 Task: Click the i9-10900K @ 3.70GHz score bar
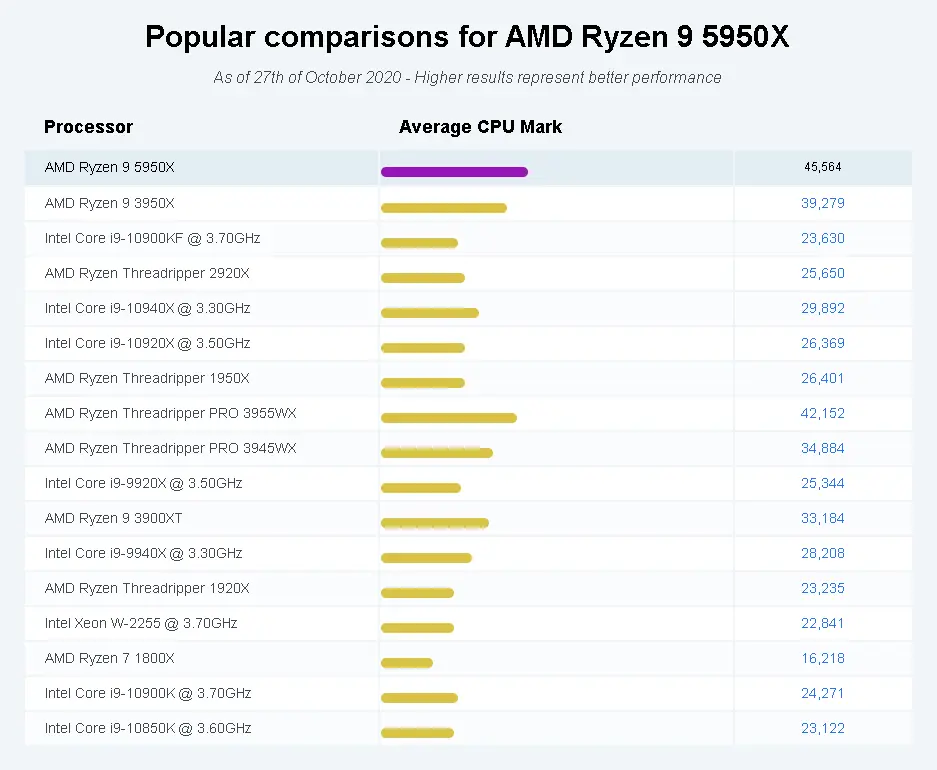click(x=419, y=698)
